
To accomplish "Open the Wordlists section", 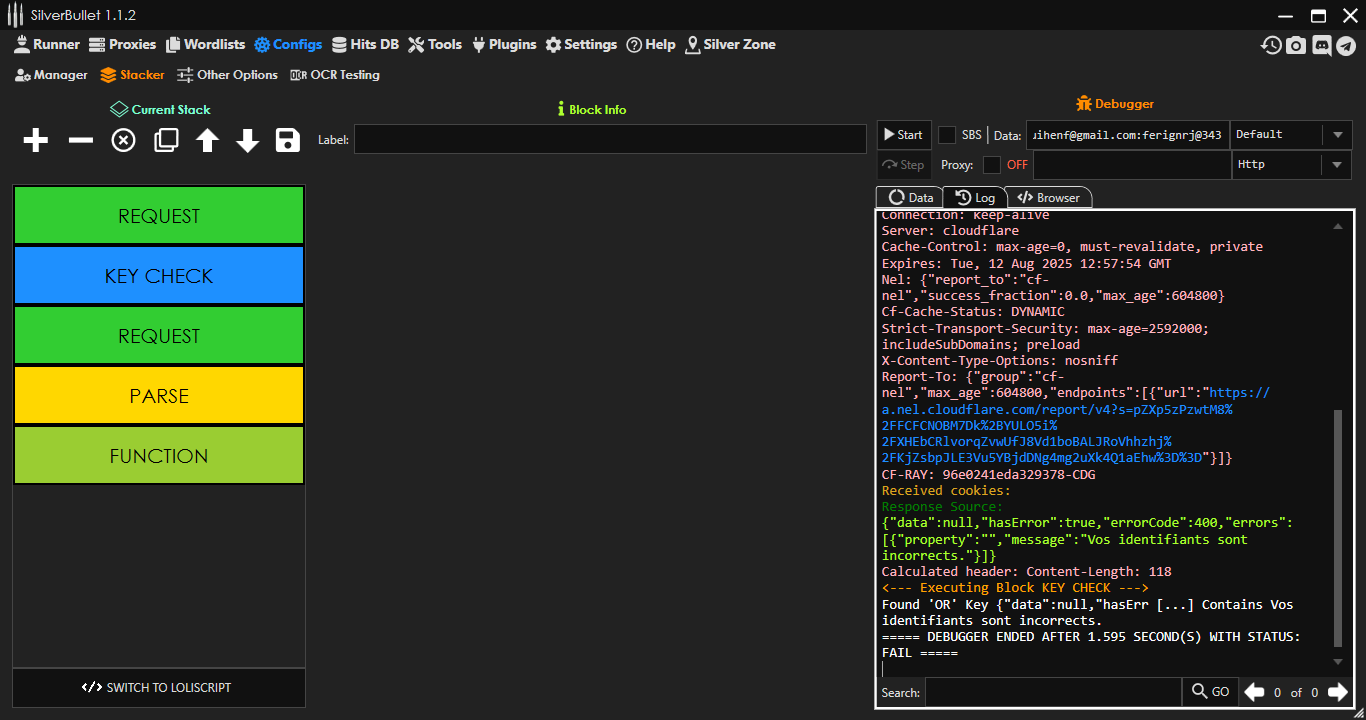I will [206, 45].
